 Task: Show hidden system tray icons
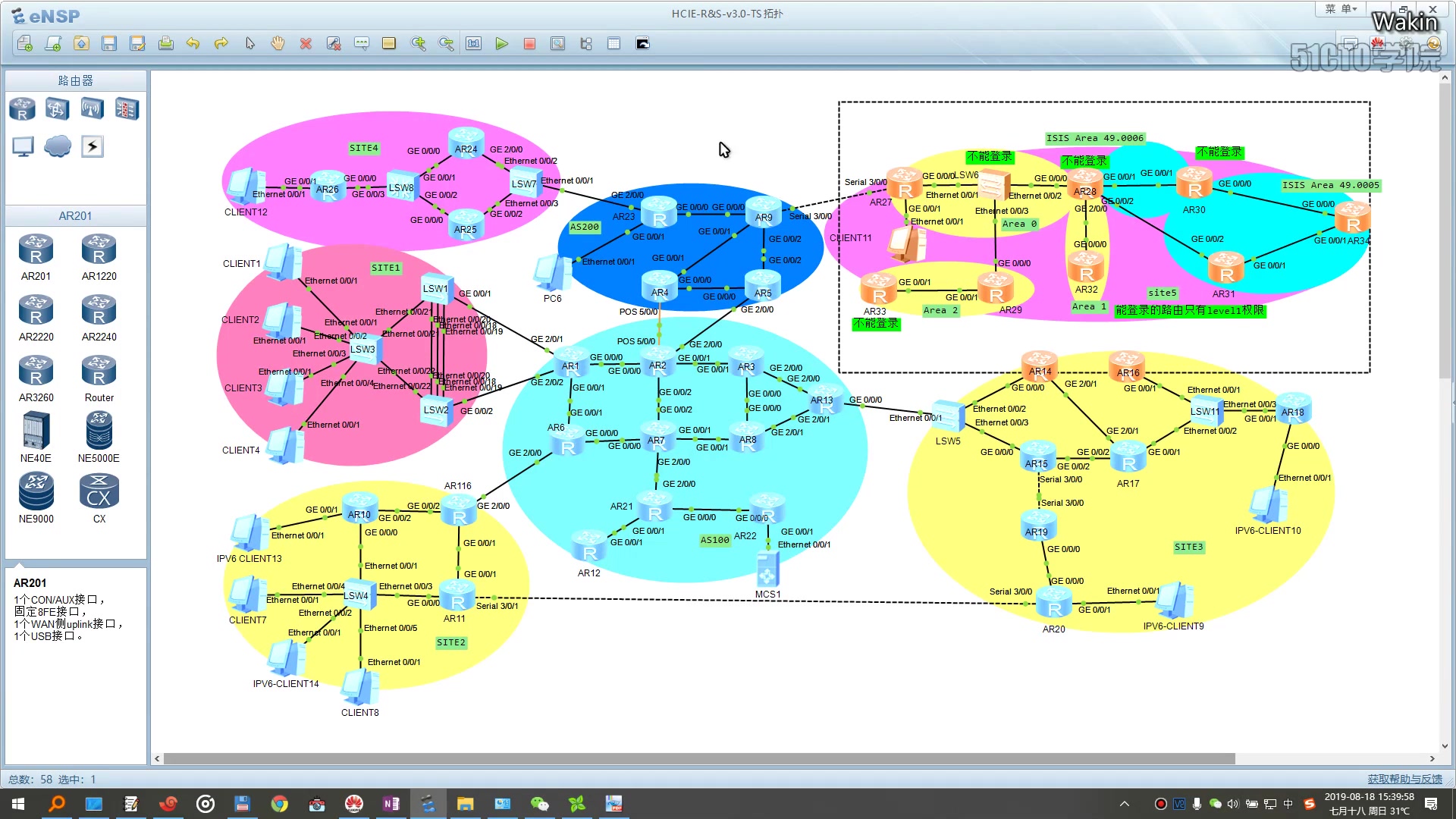point(1125,804)
